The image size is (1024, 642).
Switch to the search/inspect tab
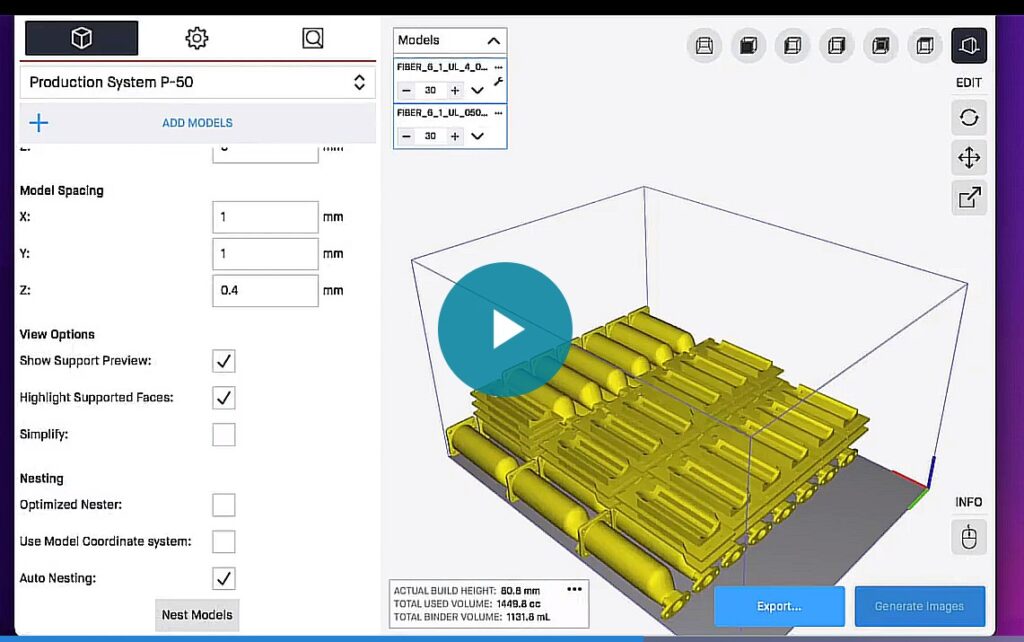pos(313,38)
